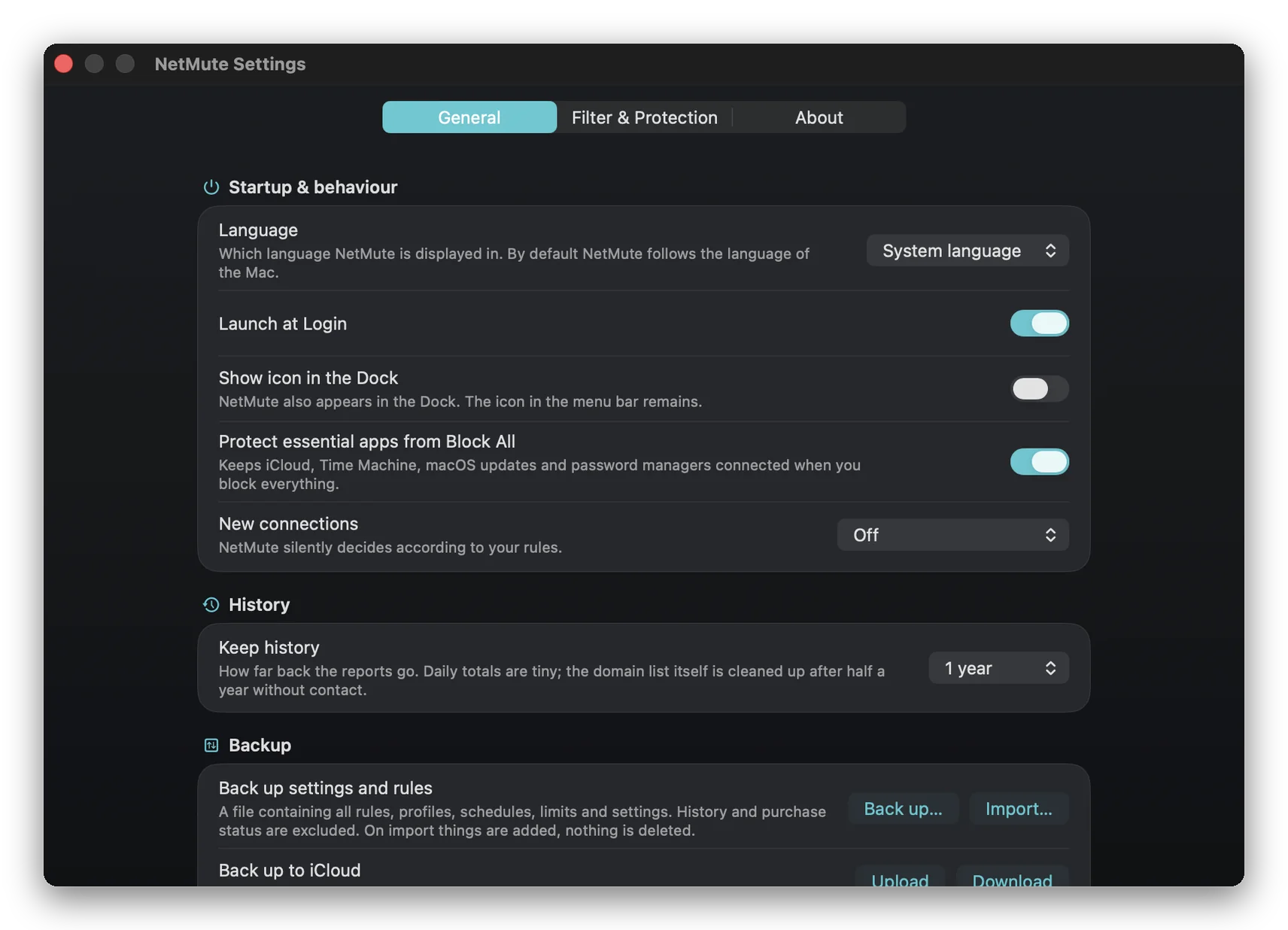Enable Show icon in the Dock
1288x930 pixels.
tap(1039, 388)
